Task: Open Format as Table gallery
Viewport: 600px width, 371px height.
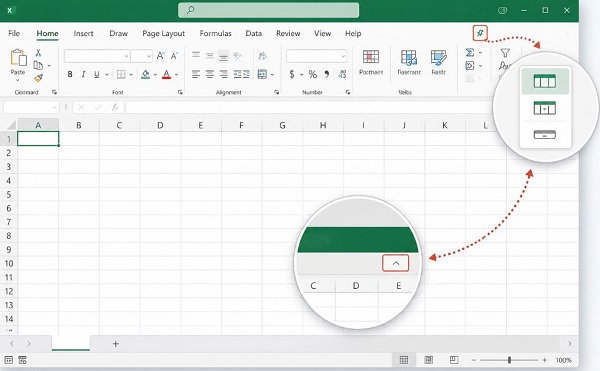Action: tap(409, 62)
